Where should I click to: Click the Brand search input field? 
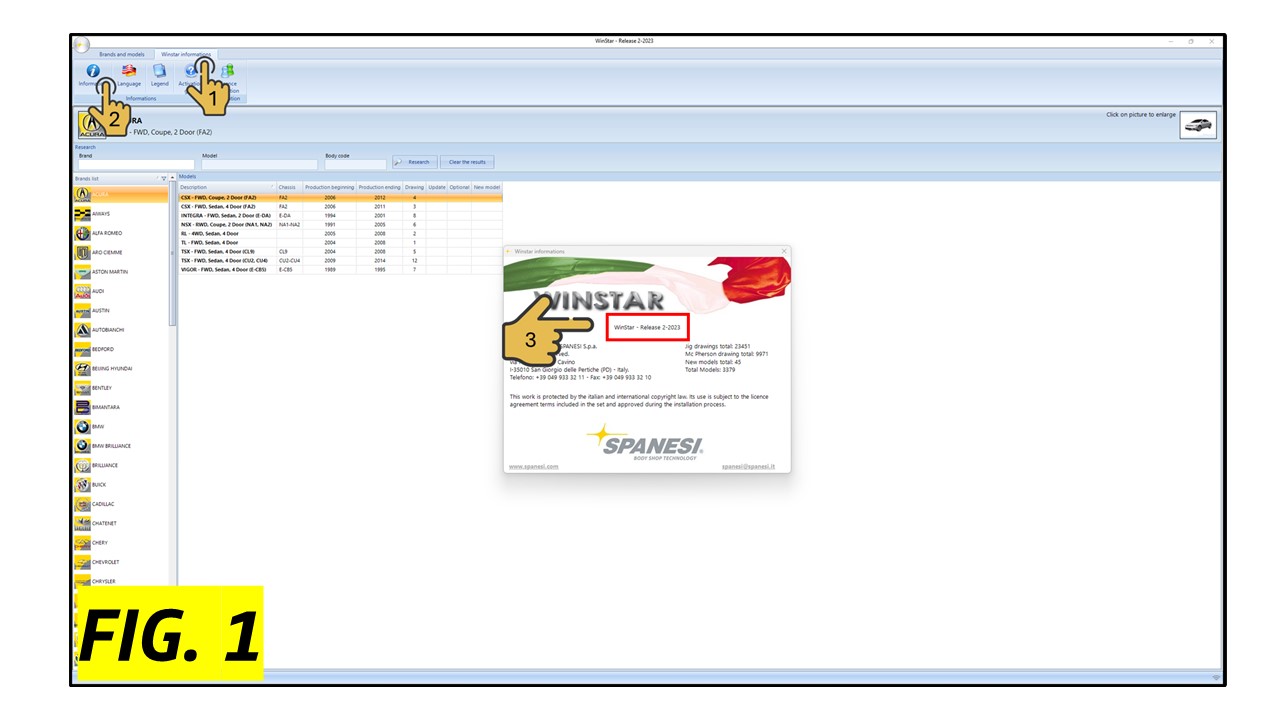(x=137, y=164)
